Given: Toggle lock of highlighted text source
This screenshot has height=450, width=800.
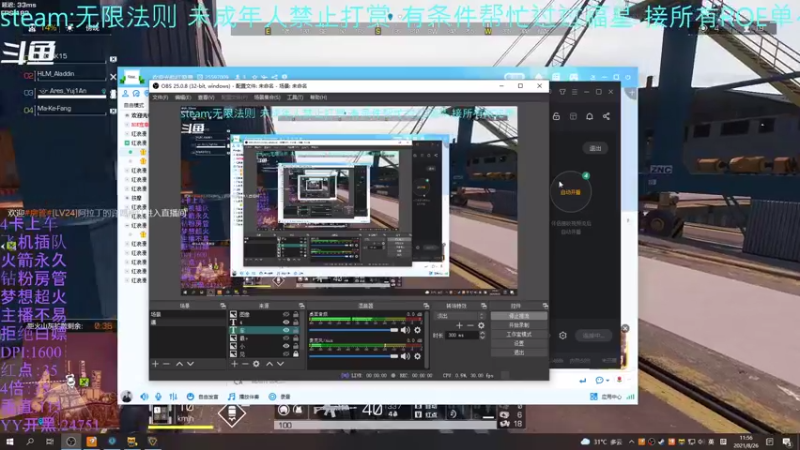Looking at the screenshot, I should (295, 330).
